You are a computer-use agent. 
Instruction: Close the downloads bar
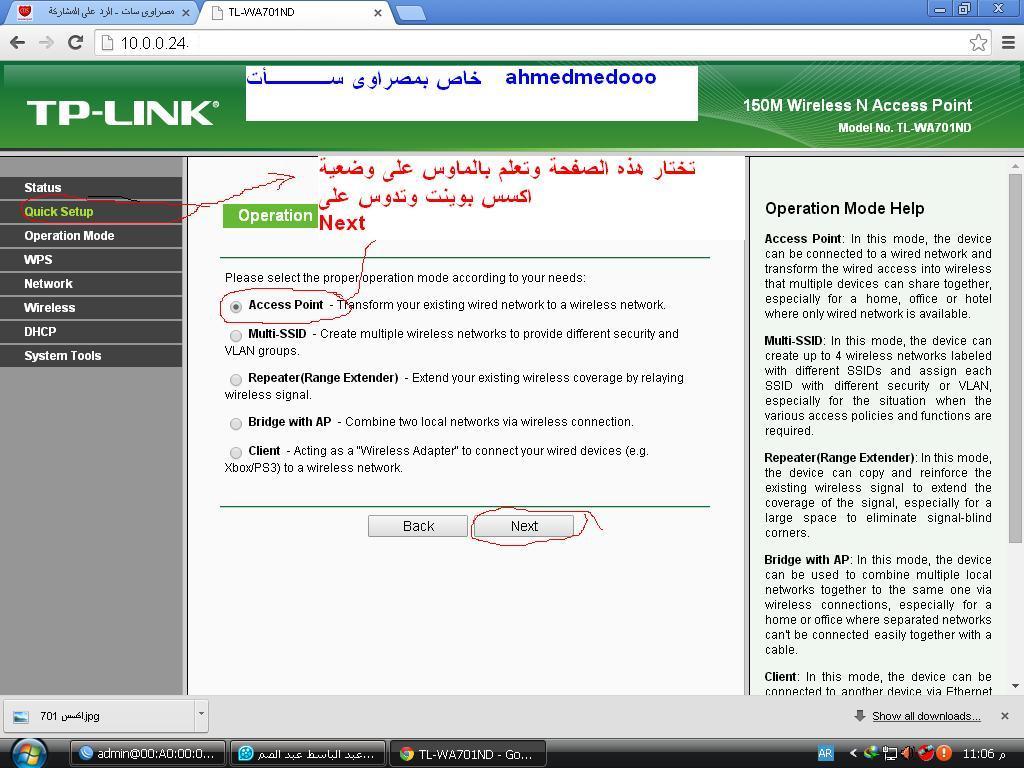click(x=1005, y=716)
